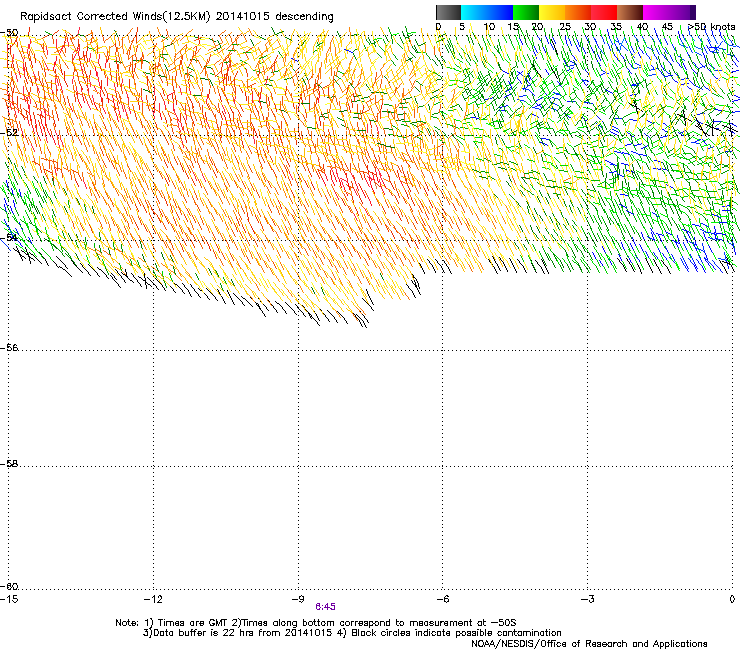Click the -54 latitude axis label
Viewport: 740px width, 650px height.
(x=9, y=237)
